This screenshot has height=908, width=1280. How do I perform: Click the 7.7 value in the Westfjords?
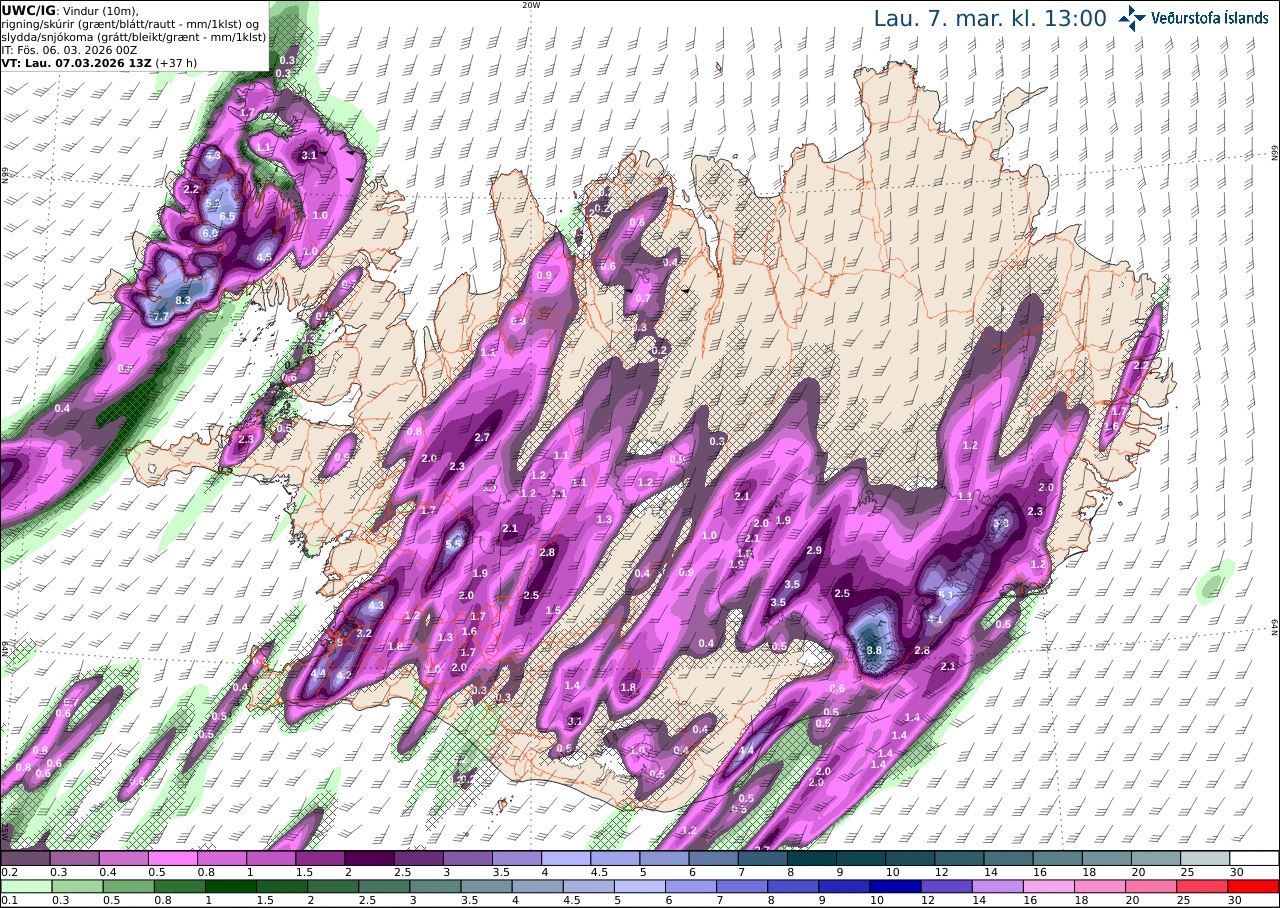coord(160,316)
